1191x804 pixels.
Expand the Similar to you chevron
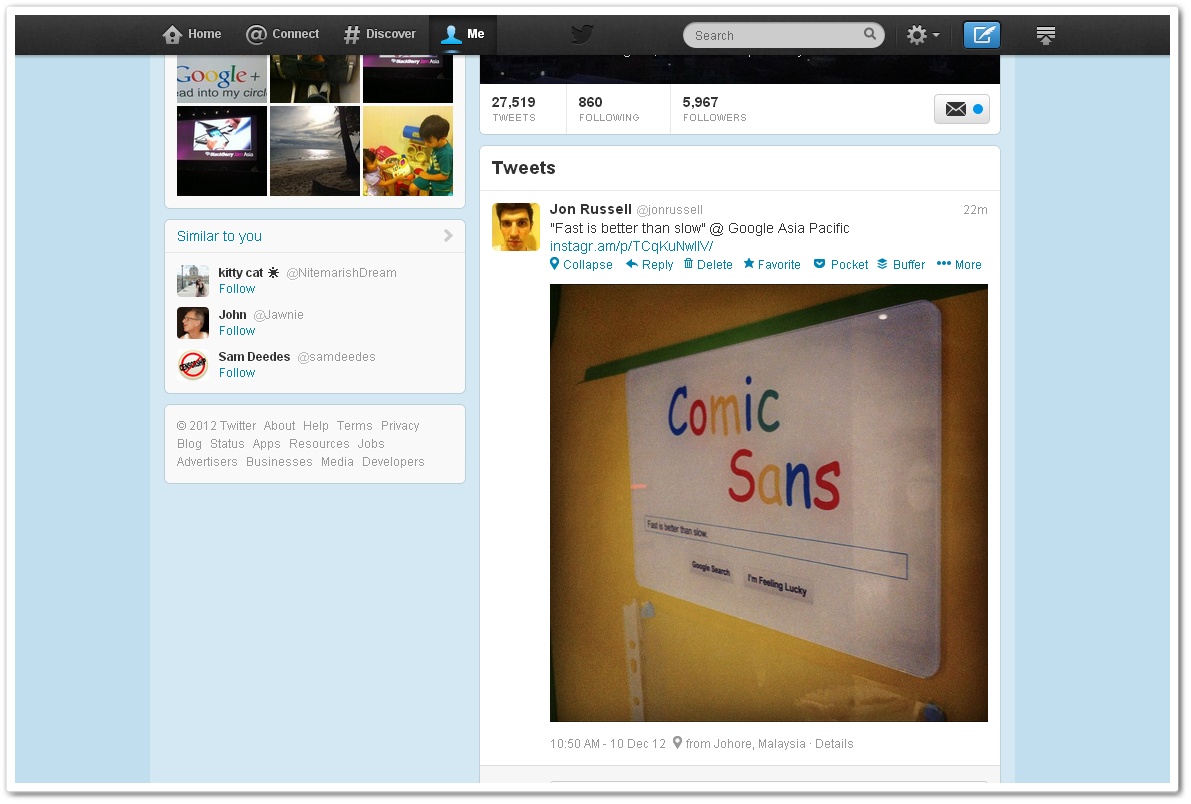(448, 236)
